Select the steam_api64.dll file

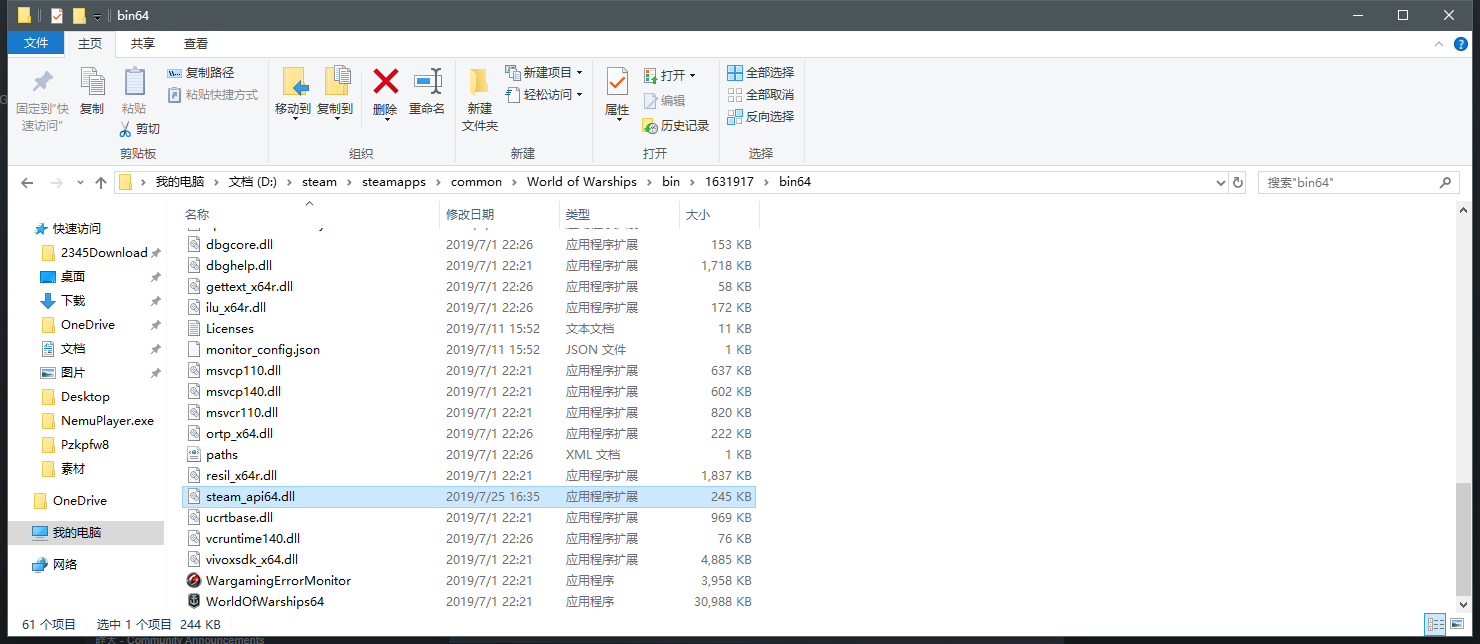[x=469, y=497]
